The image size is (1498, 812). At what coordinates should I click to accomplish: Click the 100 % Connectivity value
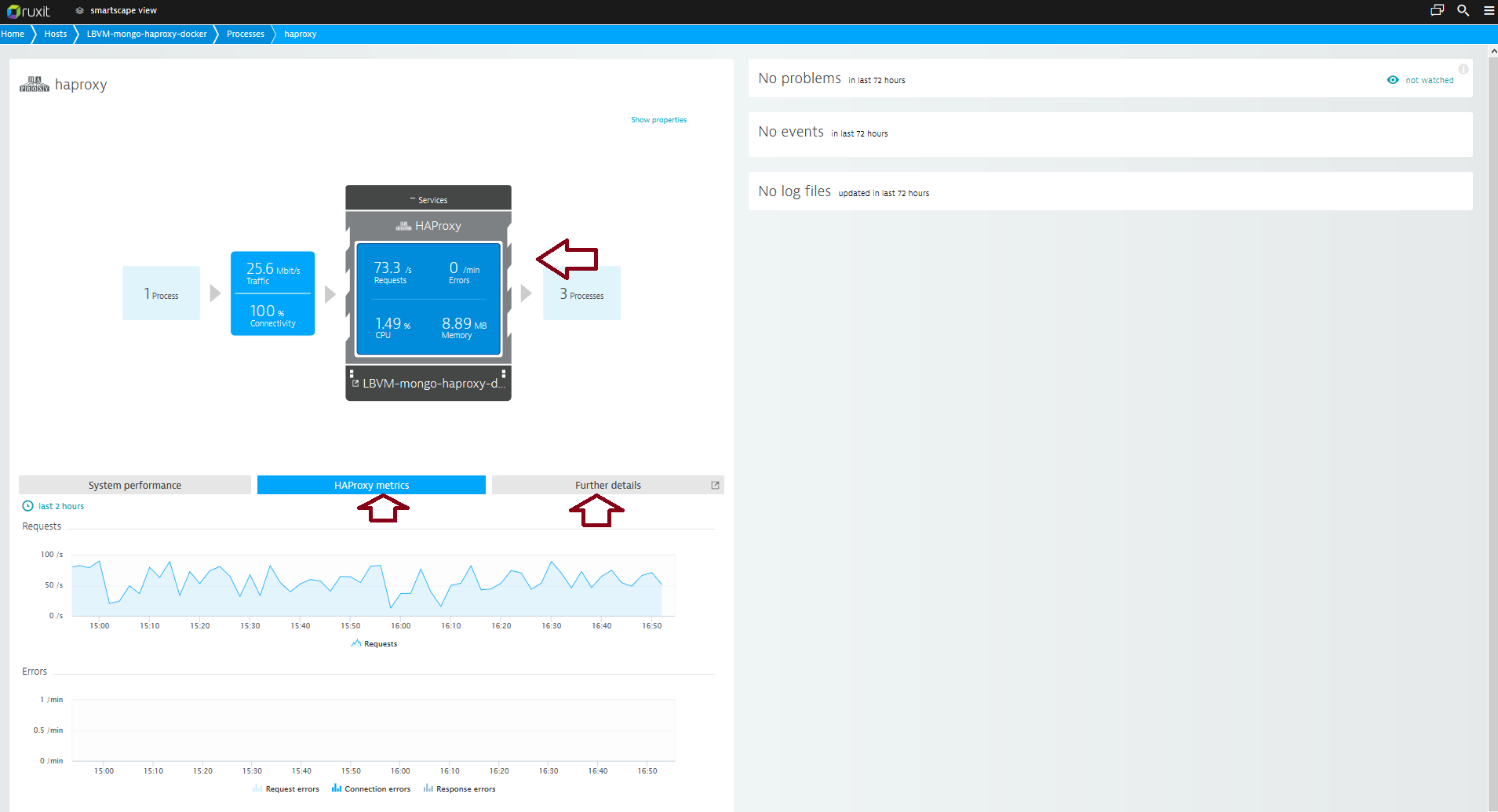pos(273,315)
